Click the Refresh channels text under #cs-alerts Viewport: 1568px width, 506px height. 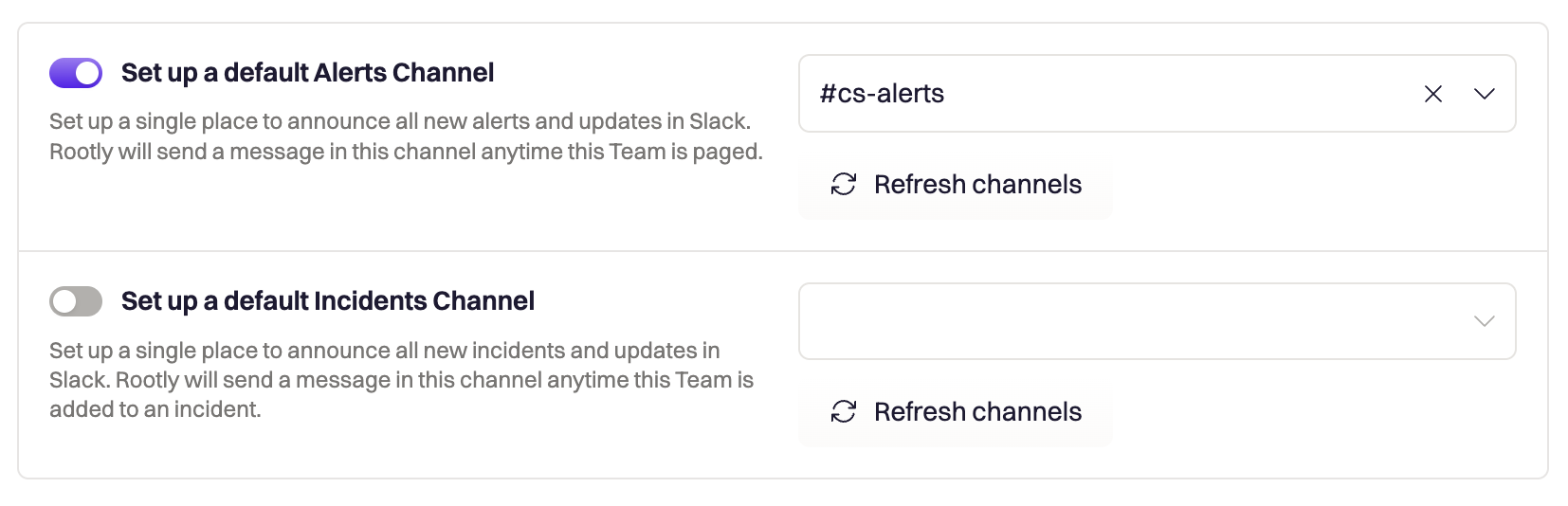977,184
